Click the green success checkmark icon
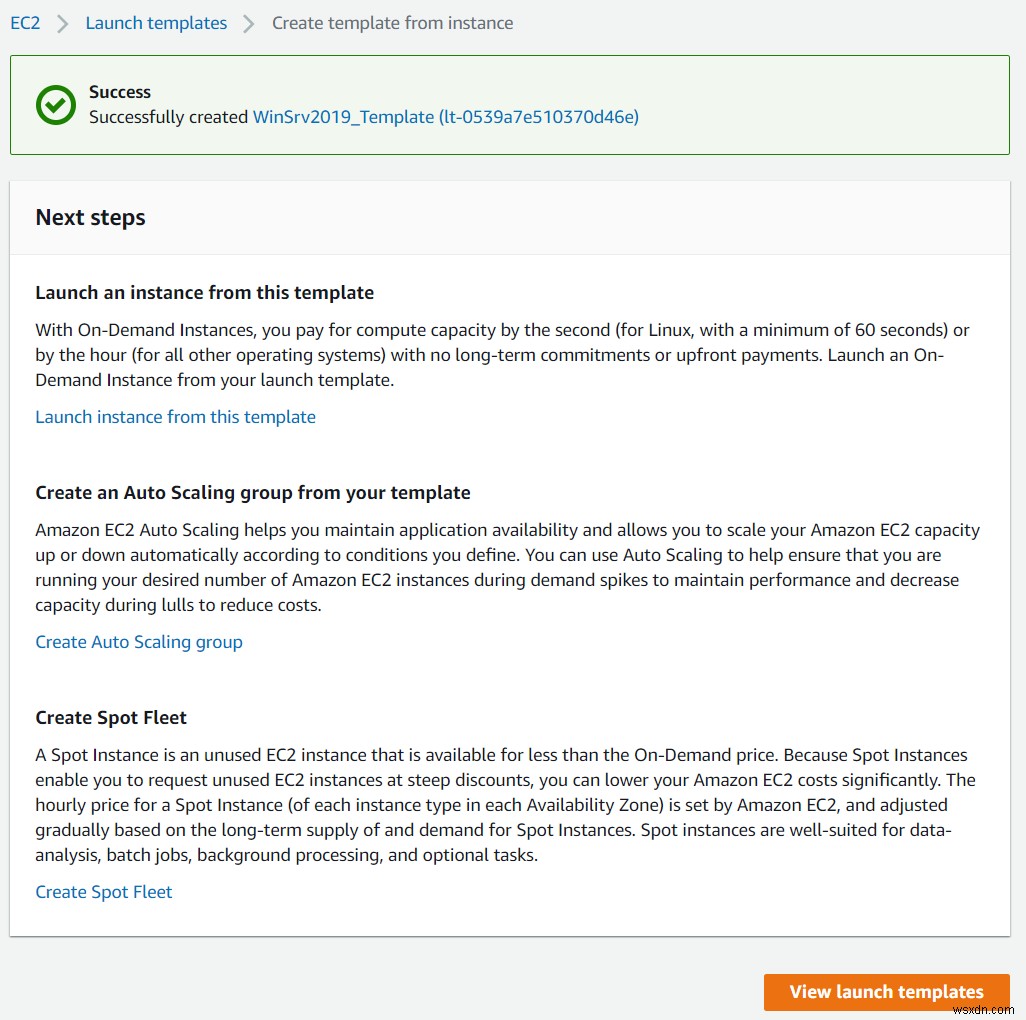This screenshot has height=1020, width=1026. click(x=55, y=105)
